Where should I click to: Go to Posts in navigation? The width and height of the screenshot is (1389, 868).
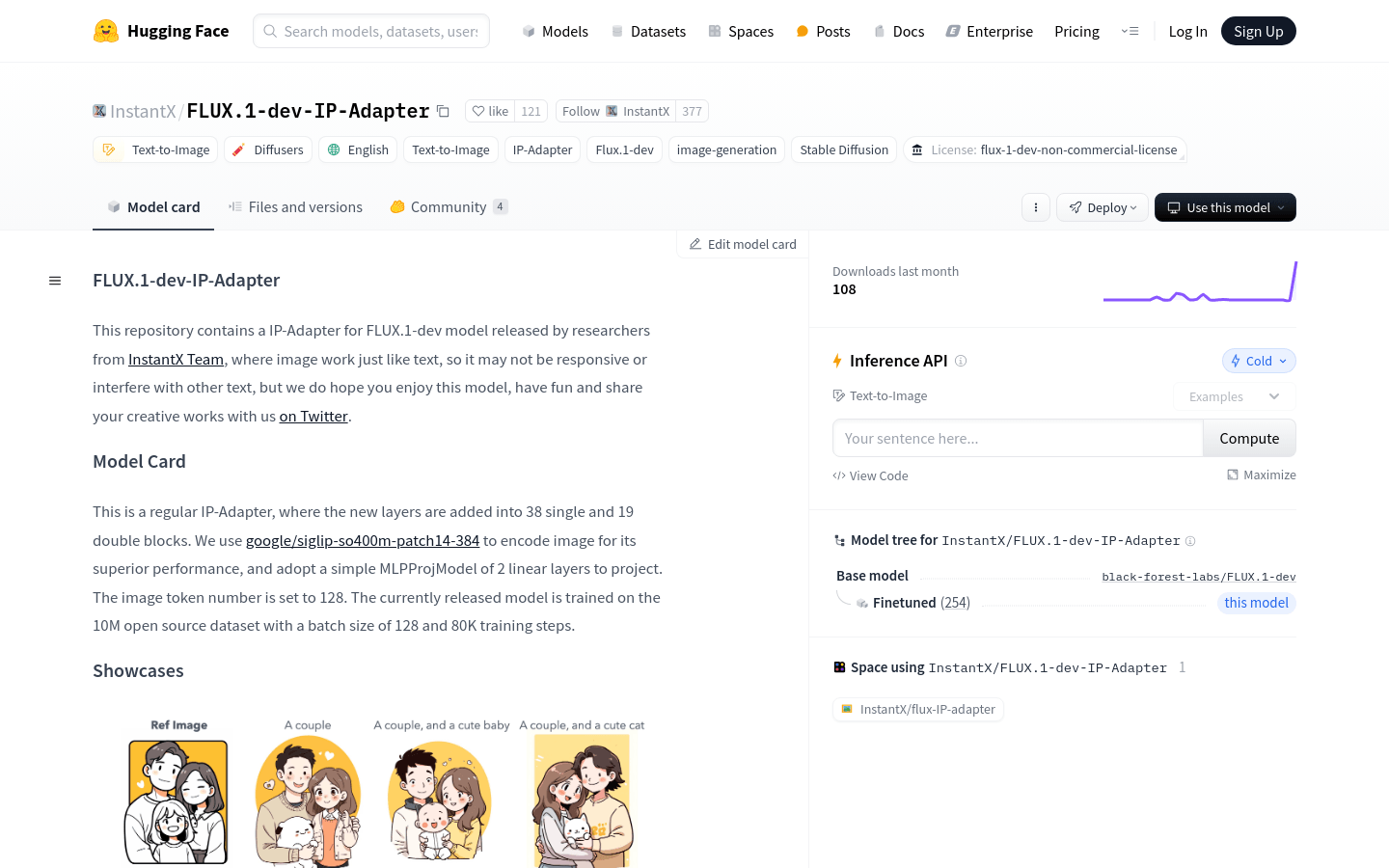pos(823,31)
